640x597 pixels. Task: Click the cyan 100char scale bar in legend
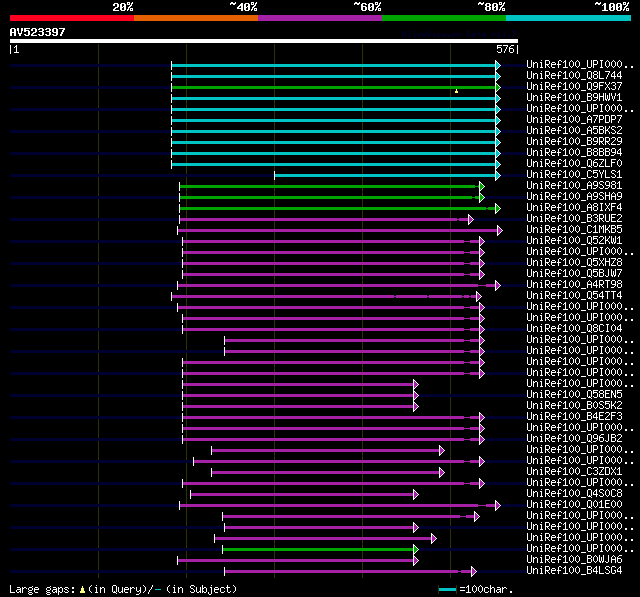[447, 590]
